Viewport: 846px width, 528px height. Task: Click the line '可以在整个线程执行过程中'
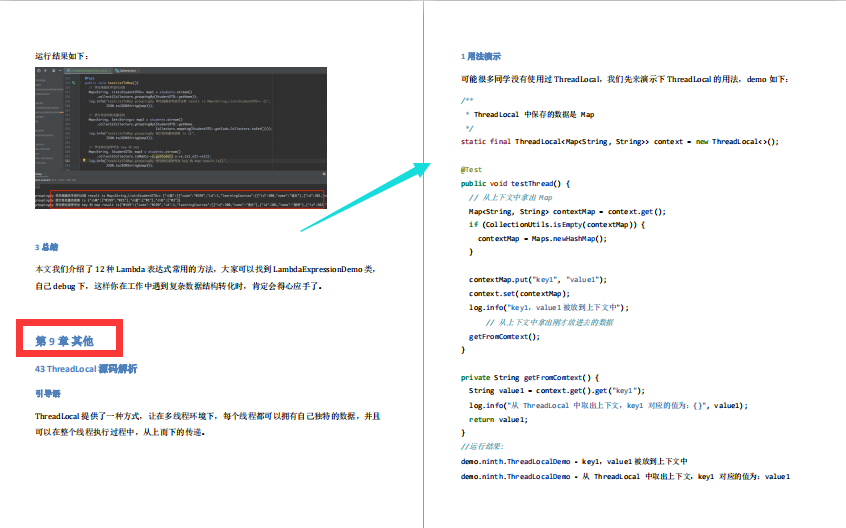tap(120, 432)
